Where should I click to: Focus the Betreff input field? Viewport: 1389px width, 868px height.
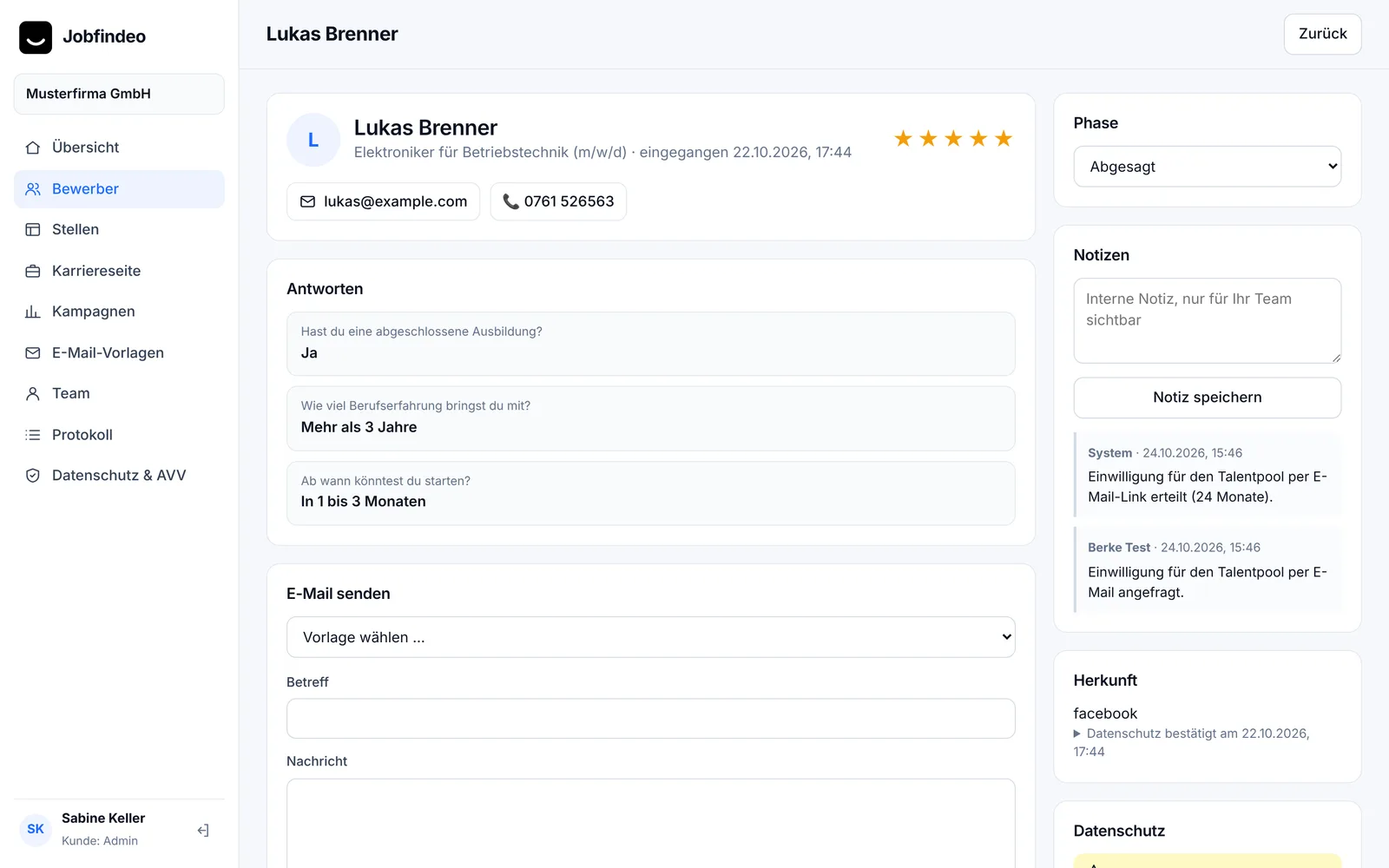coord(651,719)
